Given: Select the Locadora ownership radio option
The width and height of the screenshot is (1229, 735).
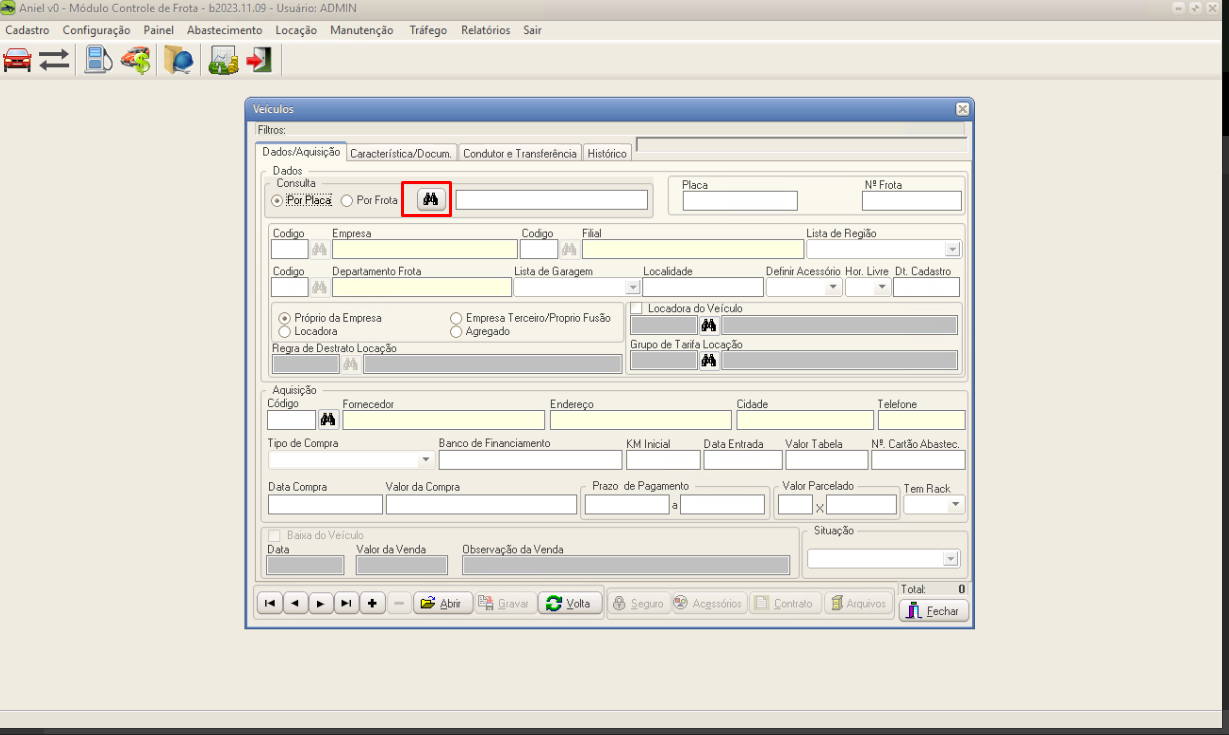Looking at the screenshot, I should [x=285, y=331].
